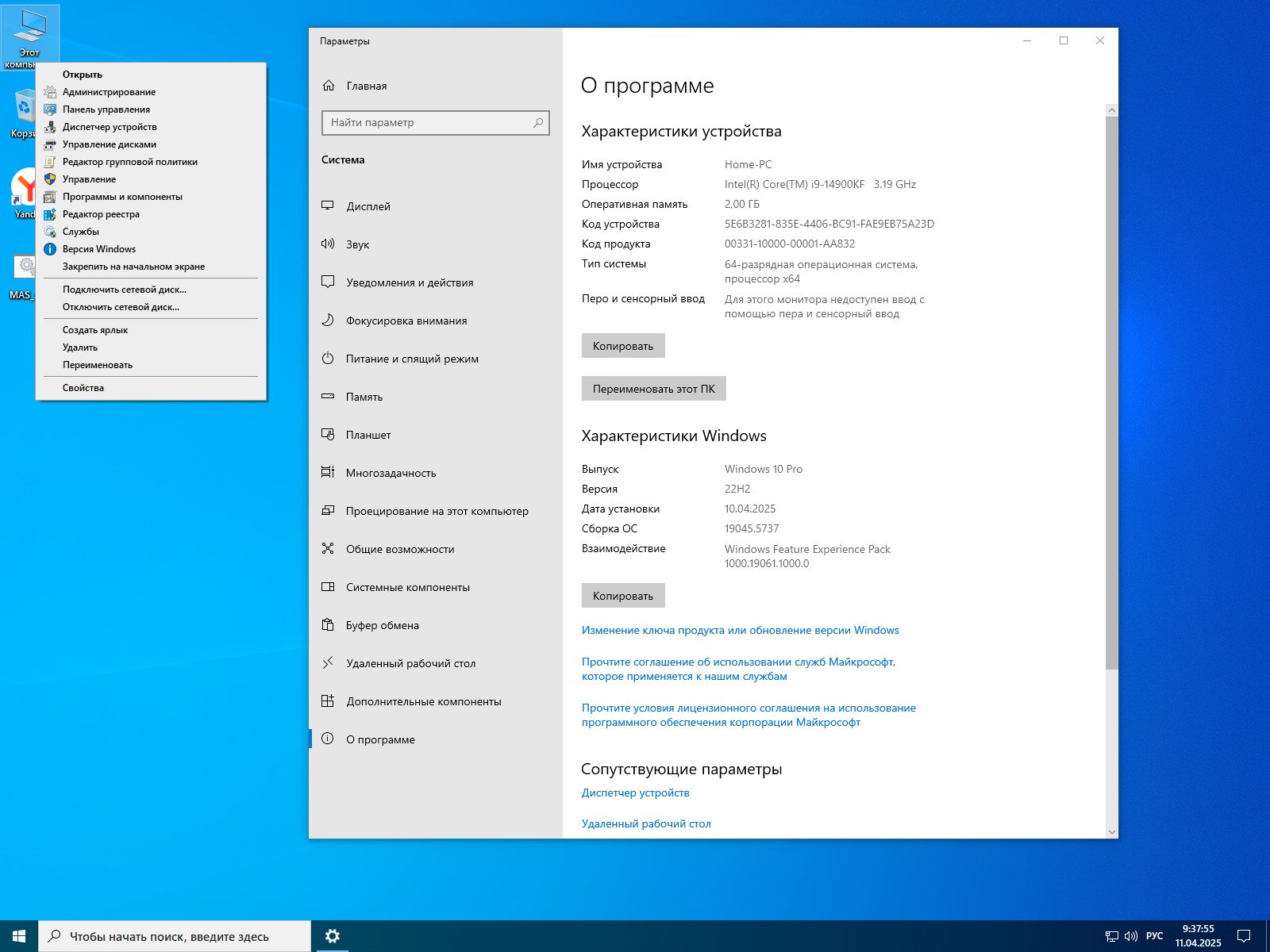
Task: Choose Отключить сетевой диск... entry
Action: click(151, 307)
